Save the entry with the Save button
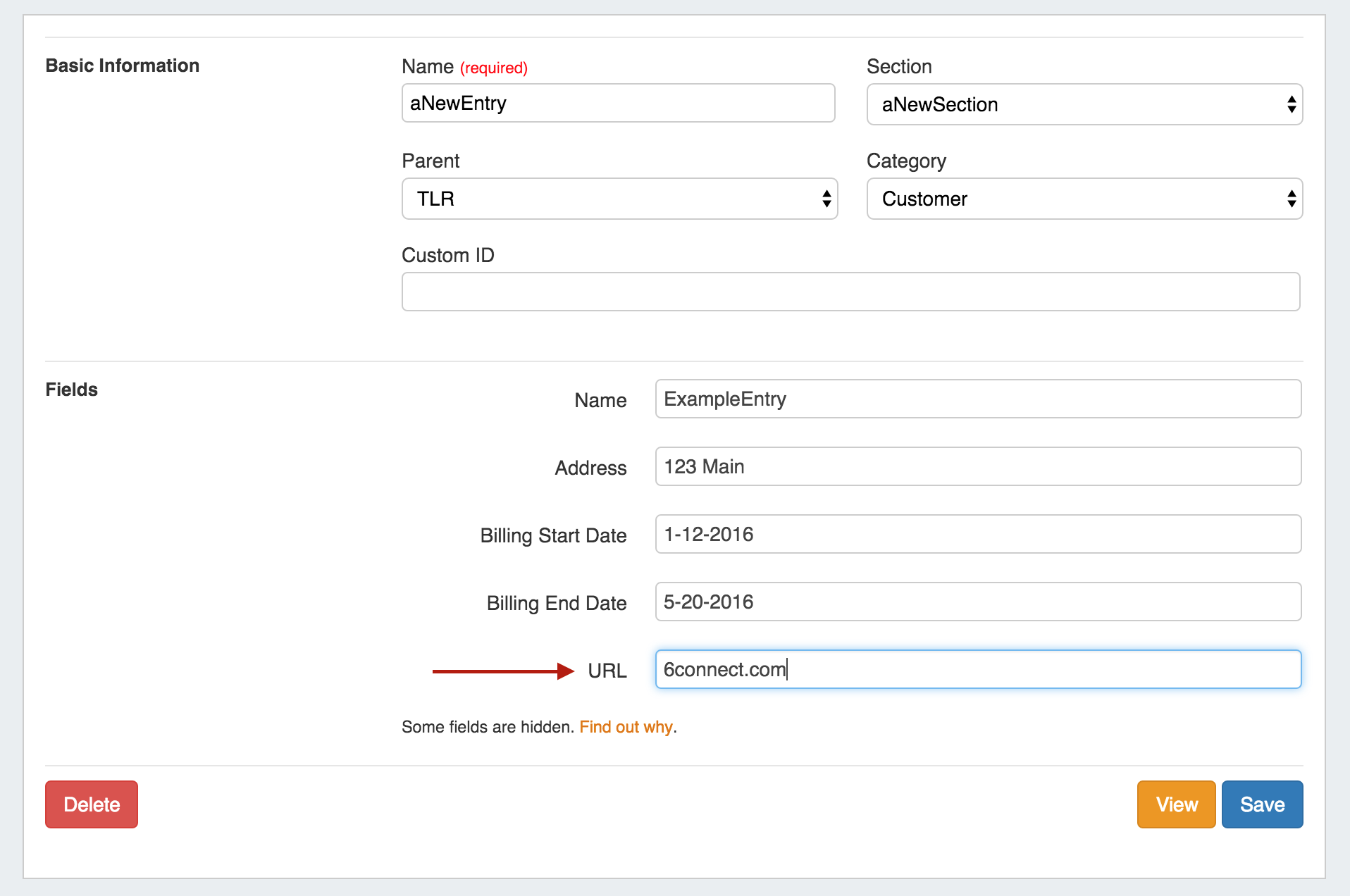Screen dimensions: 1350x896 pos(1261,804)
